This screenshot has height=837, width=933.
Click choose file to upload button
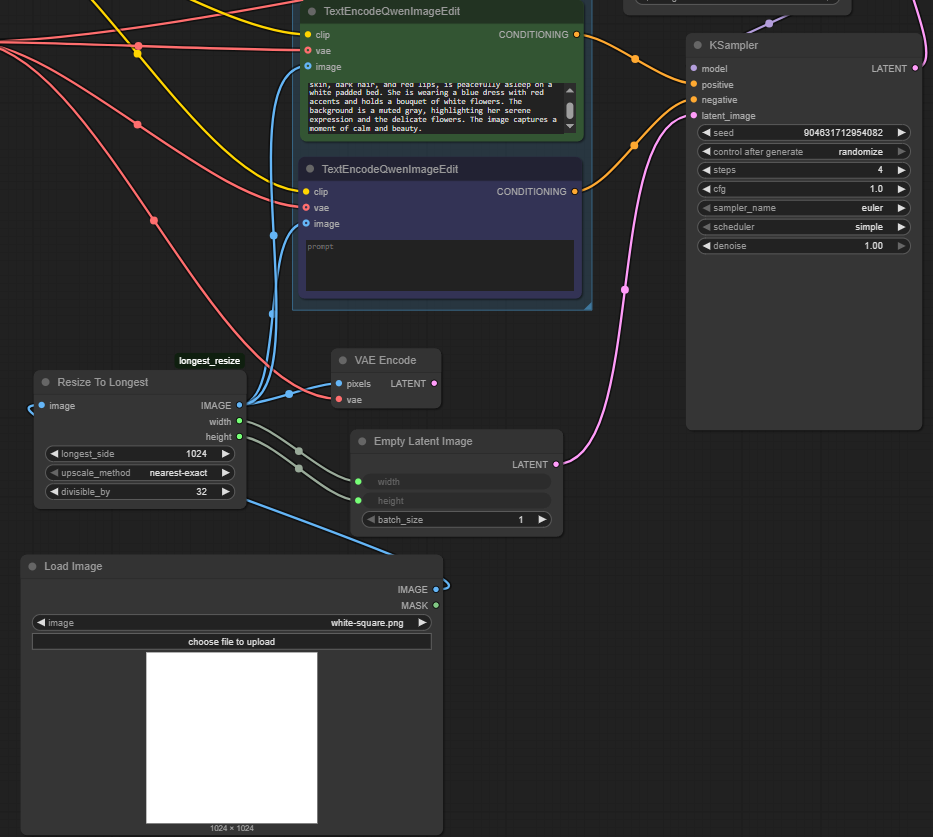231,642
